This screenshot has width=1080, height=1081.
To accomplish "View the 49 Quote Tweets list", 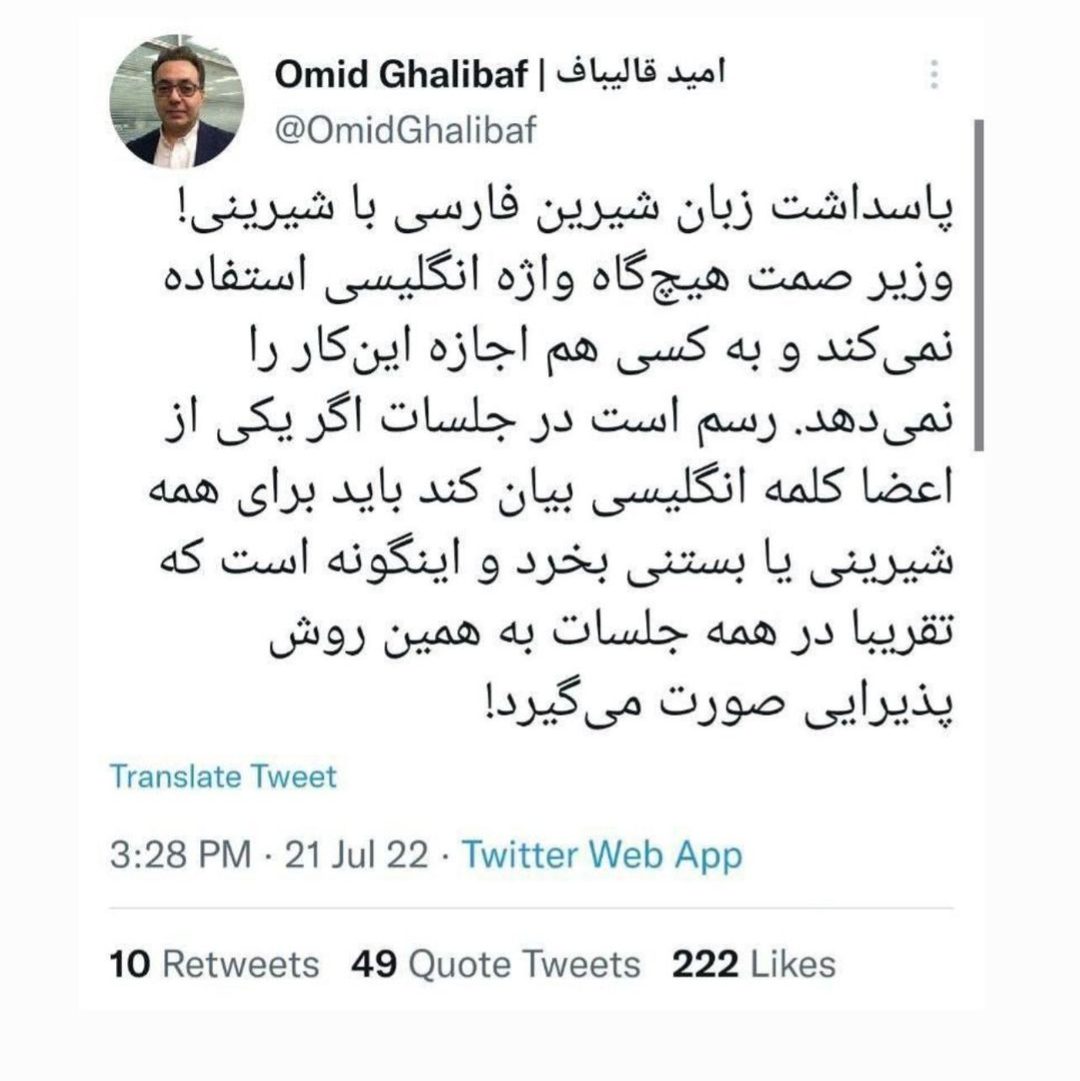I will click(496, 964).
